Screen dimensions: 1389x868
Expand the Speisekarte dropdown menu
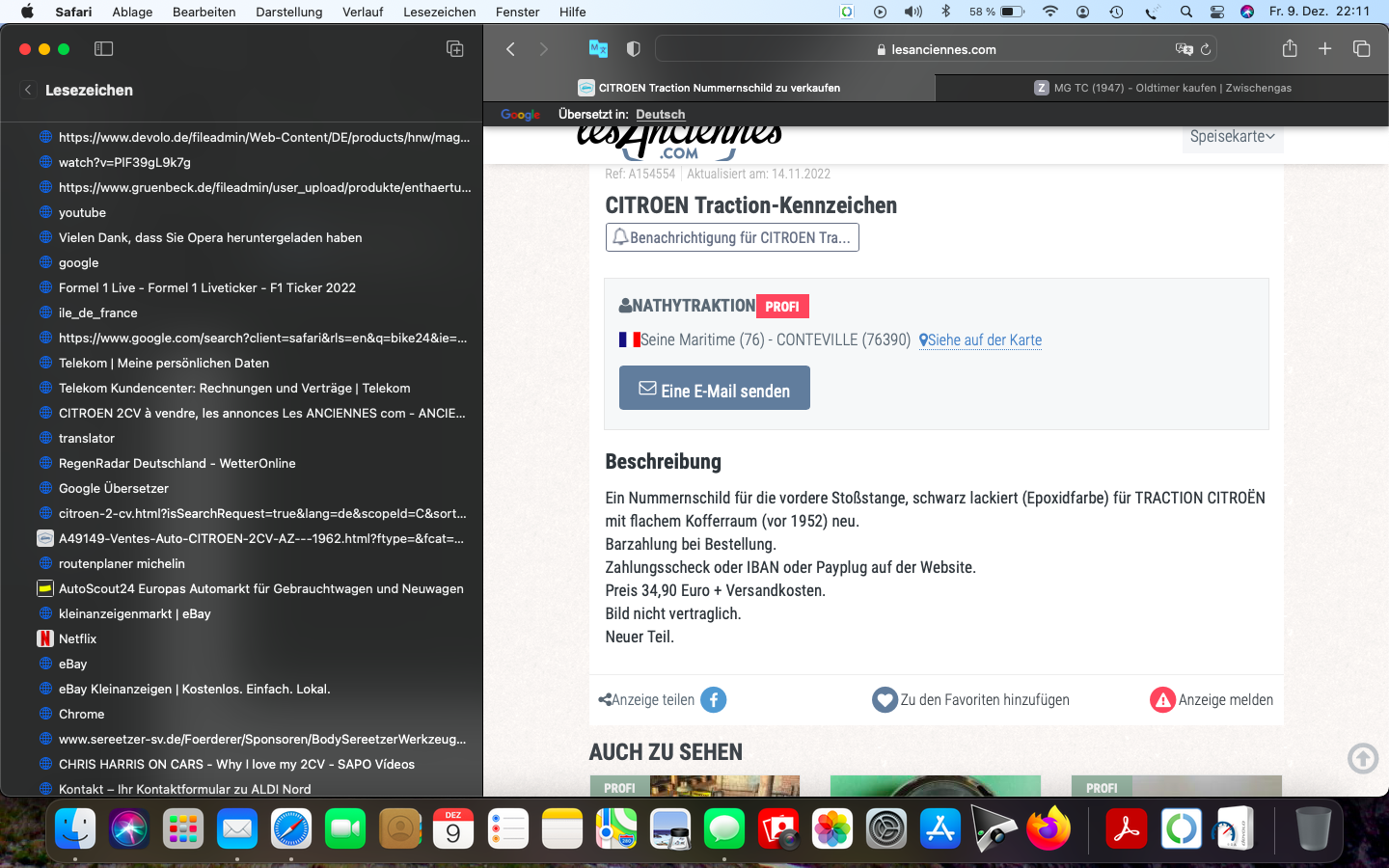click(x=1232, y=137)
